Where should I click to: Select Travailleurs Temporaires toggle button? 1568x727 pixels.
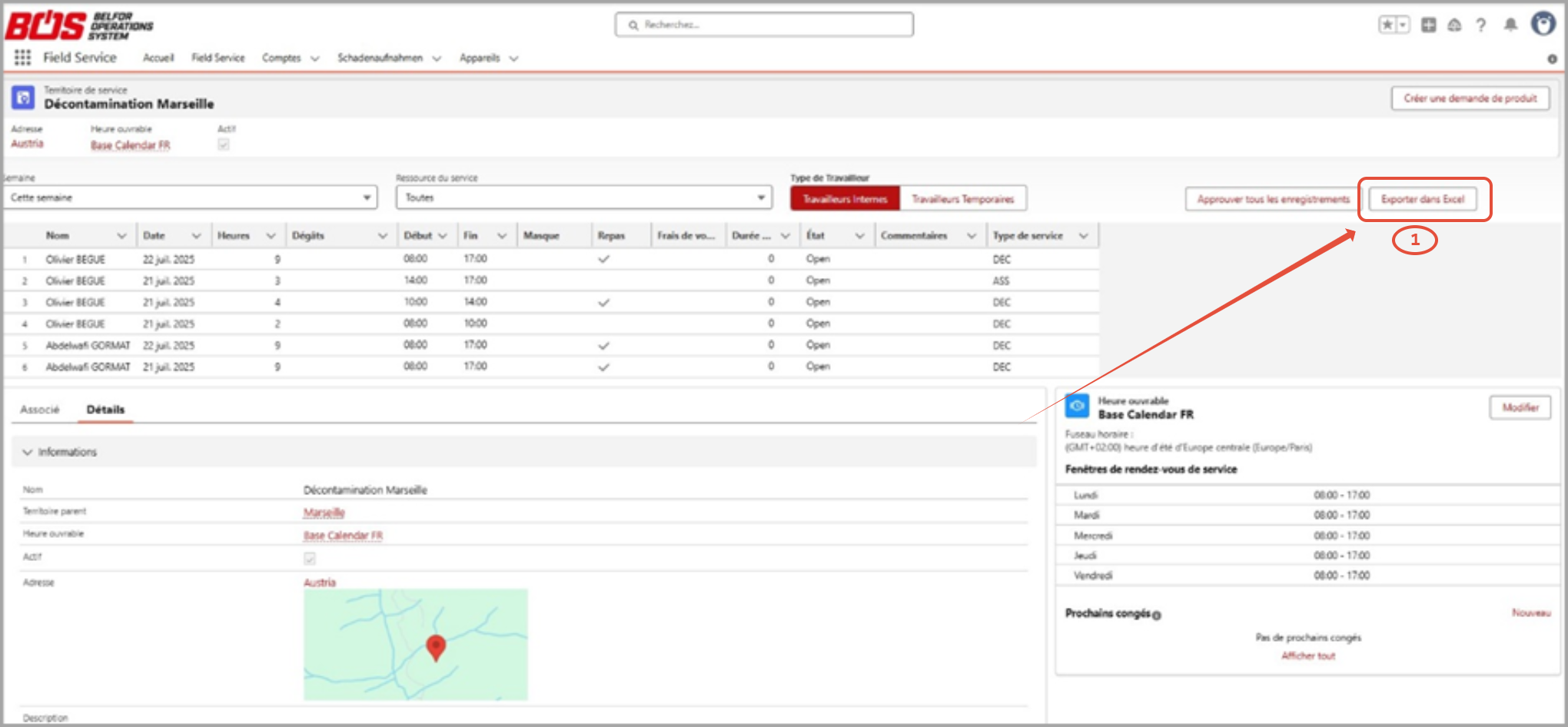coord(963,199)
